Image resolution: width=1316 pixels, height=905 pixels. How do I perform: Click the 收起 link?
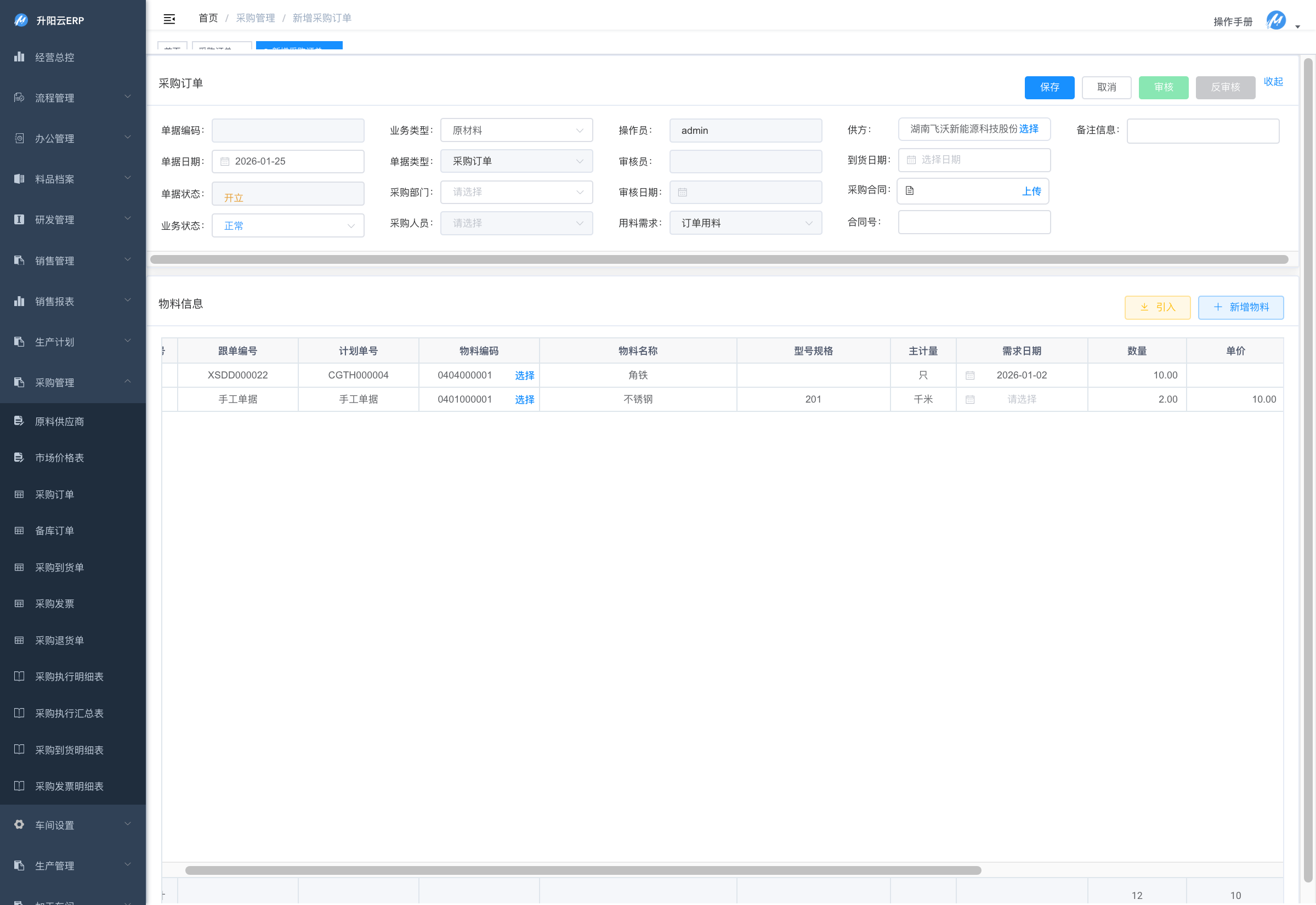point(1273,82)
